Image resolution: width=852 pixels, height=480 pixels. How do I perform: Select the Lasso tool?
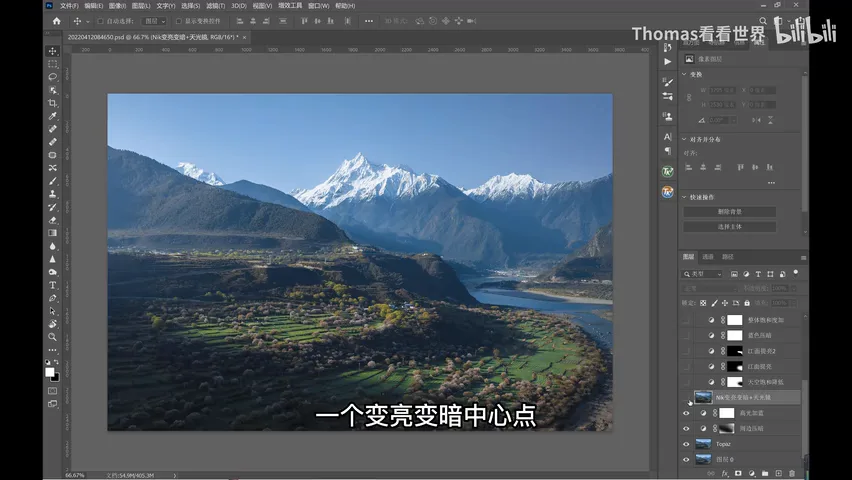(x=53, y=77)
